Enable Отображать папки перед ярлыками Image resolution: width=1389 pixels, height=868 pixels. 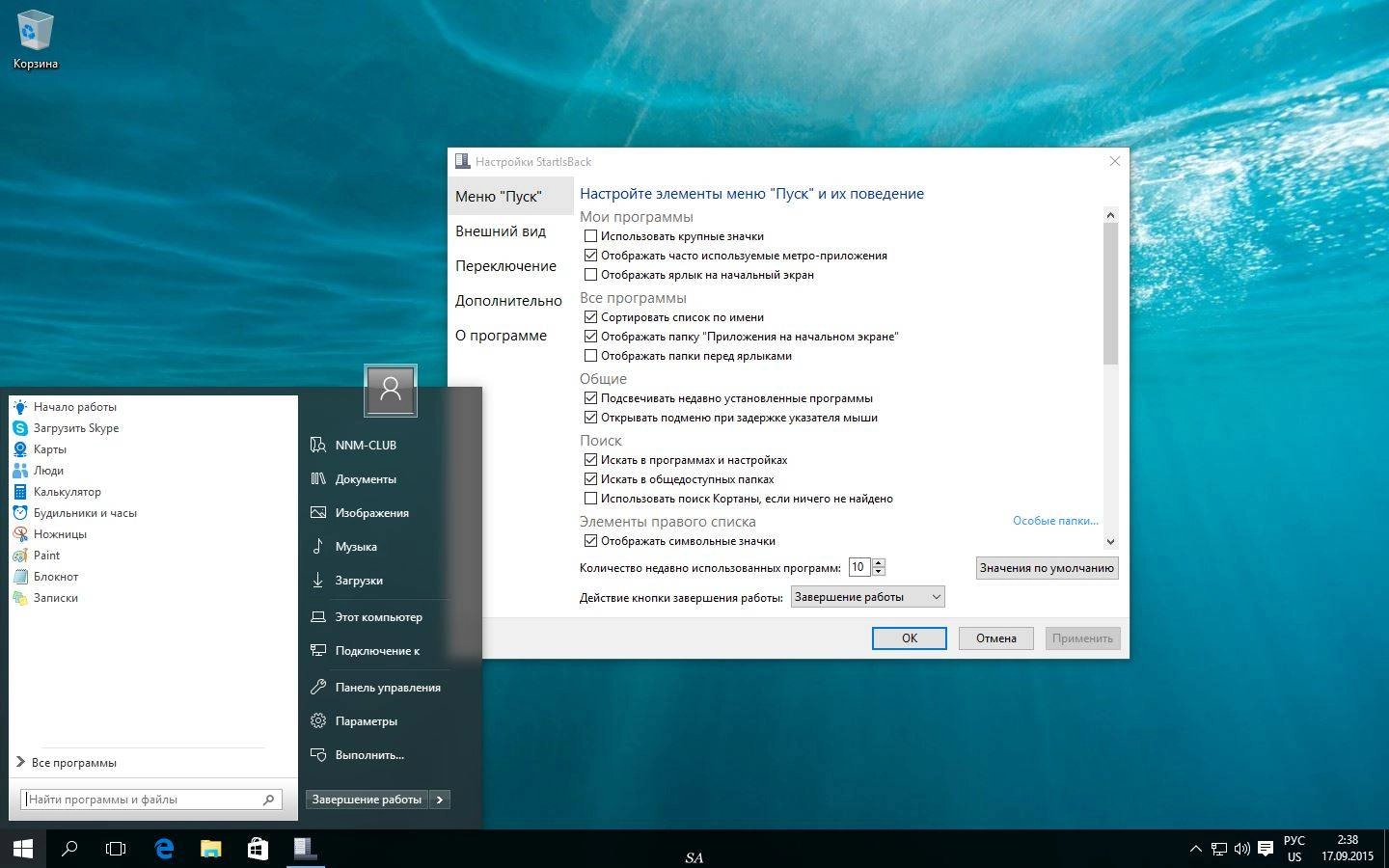(591, 356)
